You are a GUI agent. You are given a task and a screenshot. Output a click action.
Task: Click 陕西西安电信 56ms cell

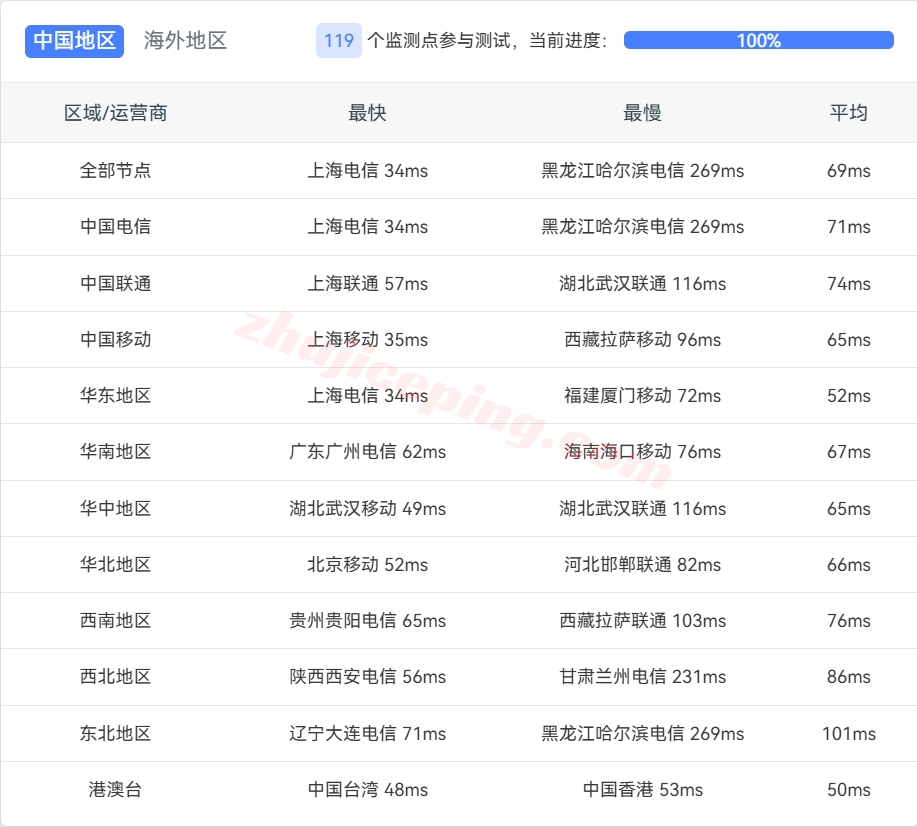click(x=367, y=677)
